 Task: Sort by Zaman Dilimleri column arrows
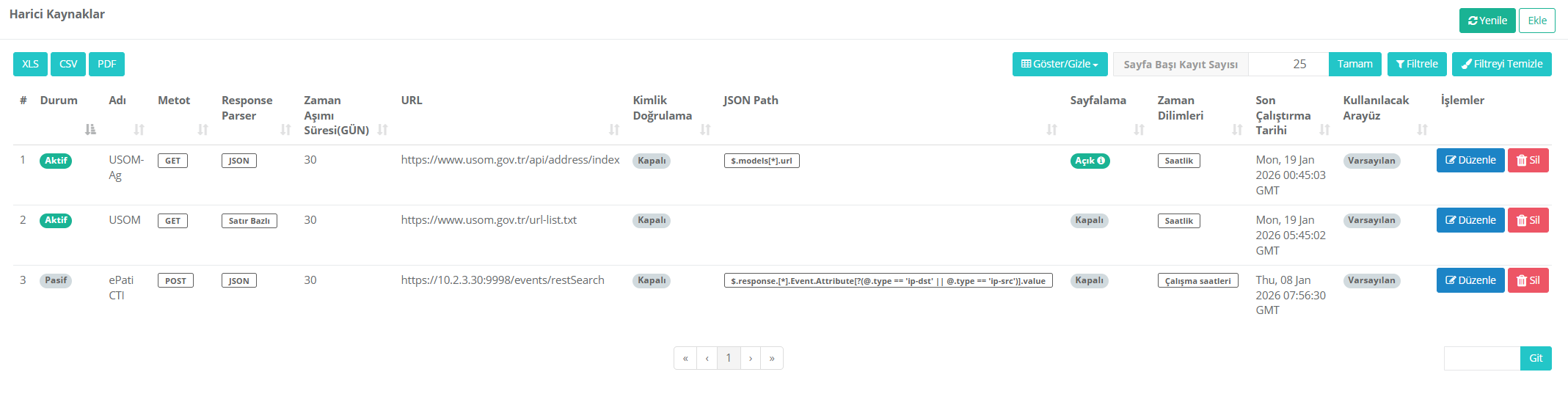click(x=1237, y=130)
